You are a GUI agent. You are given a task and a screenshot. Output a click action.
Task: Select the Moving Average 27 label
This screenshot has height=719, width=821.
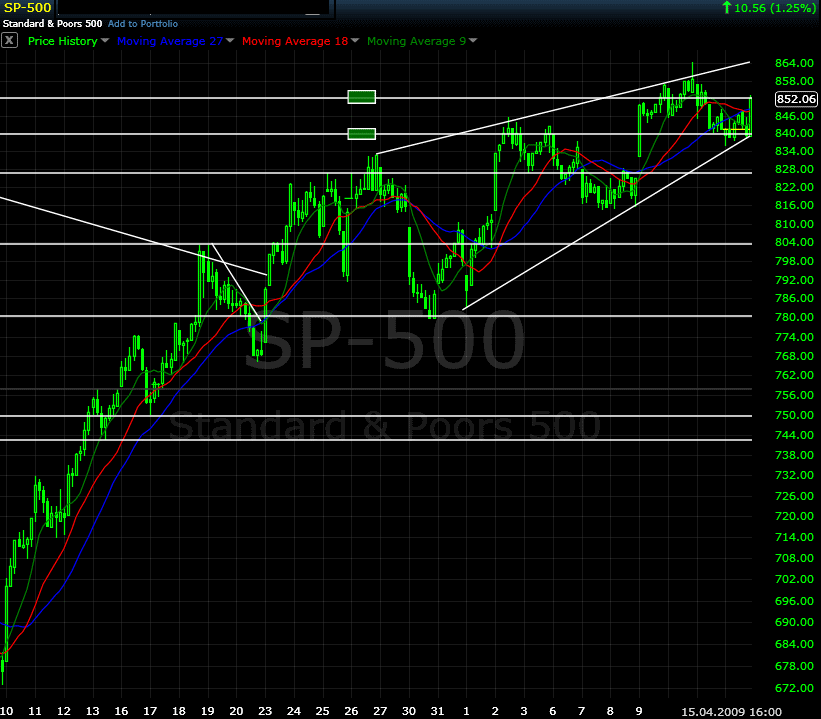pos(170,41)
